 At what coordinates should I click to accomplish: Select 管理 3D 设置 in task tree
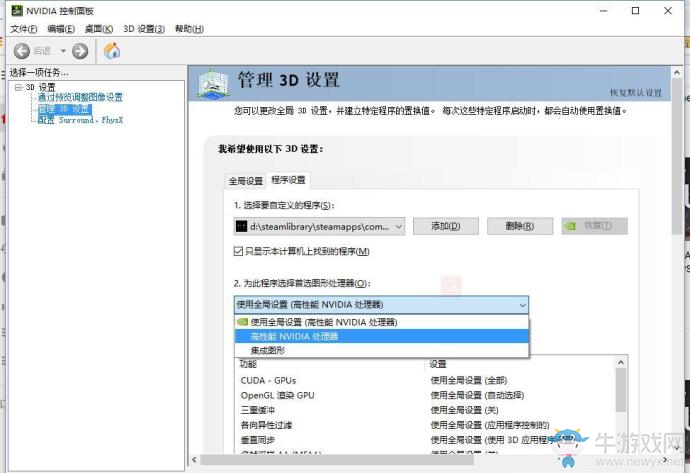pos(65,109)
